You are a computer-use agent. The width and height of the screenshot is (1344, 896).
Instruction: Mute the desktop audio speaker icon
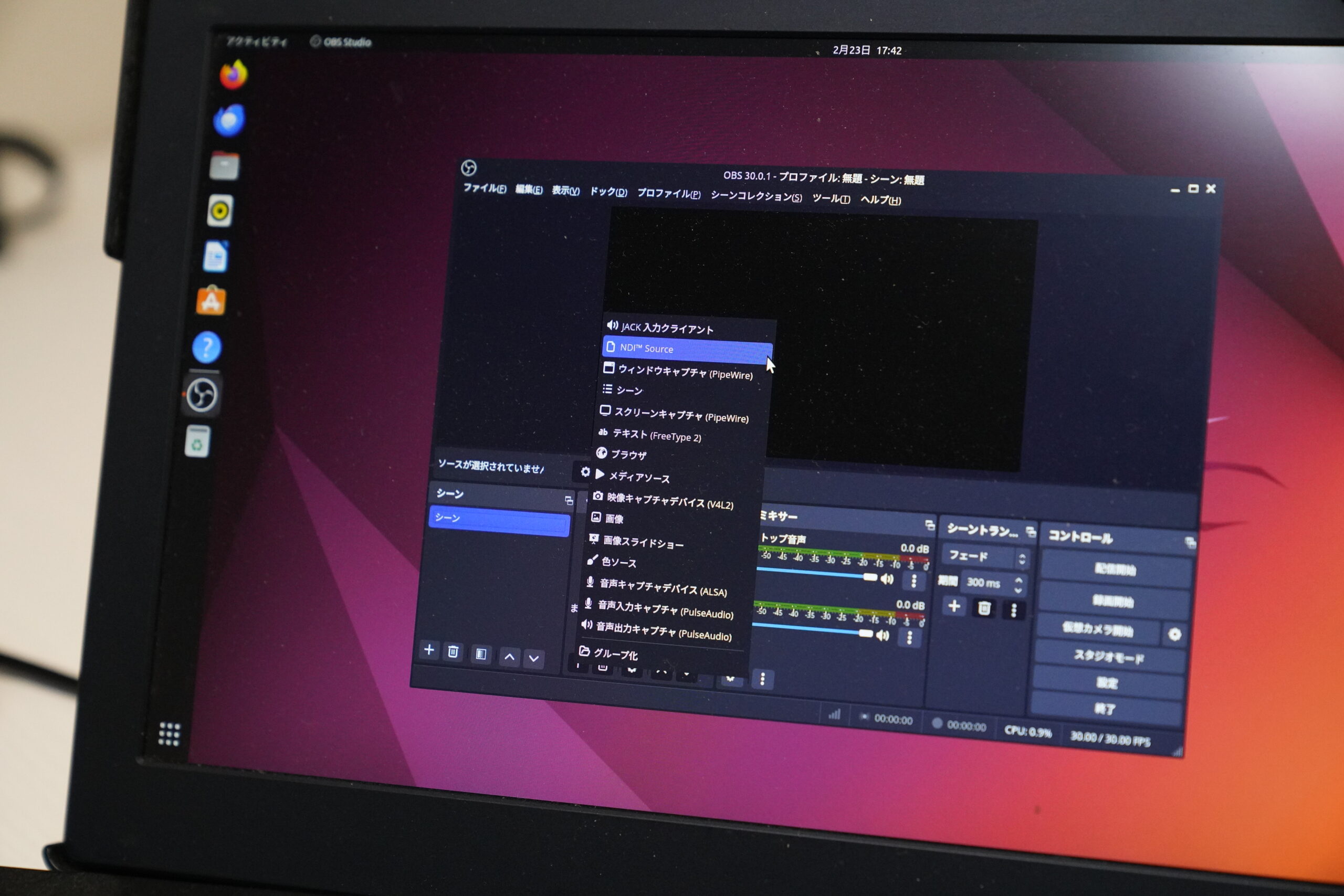pos(887,579)
